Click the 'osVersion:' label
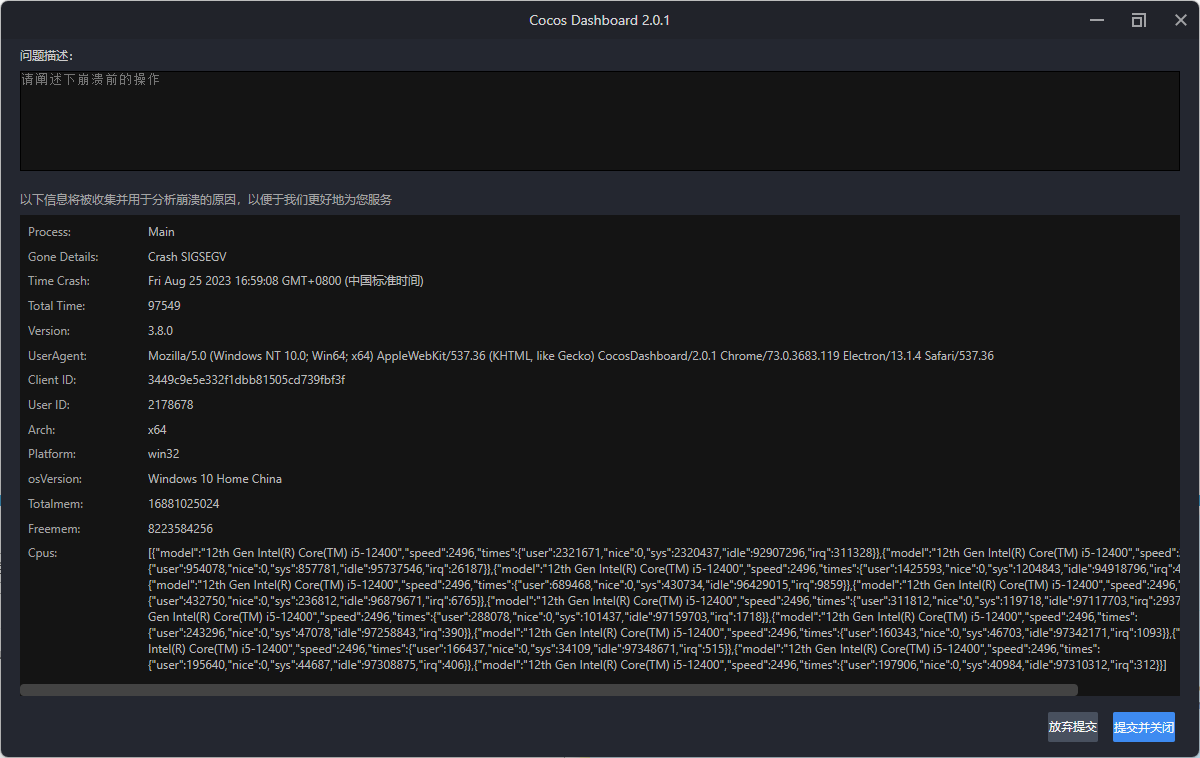Viewport: 1200px width, 758px height. pyautogui.click(x=55, y=479)
